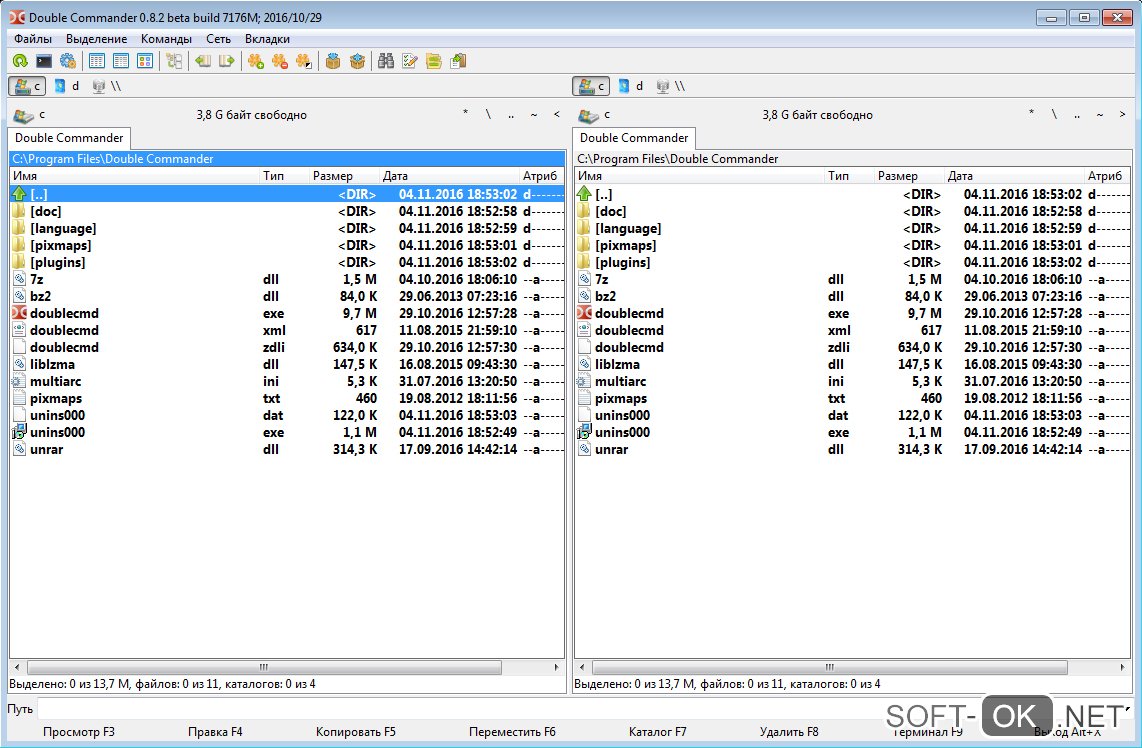The width and height of the screenshot is (1142, 748).
Task: Open options via the blue gear icon
Action: click(68, 61)
